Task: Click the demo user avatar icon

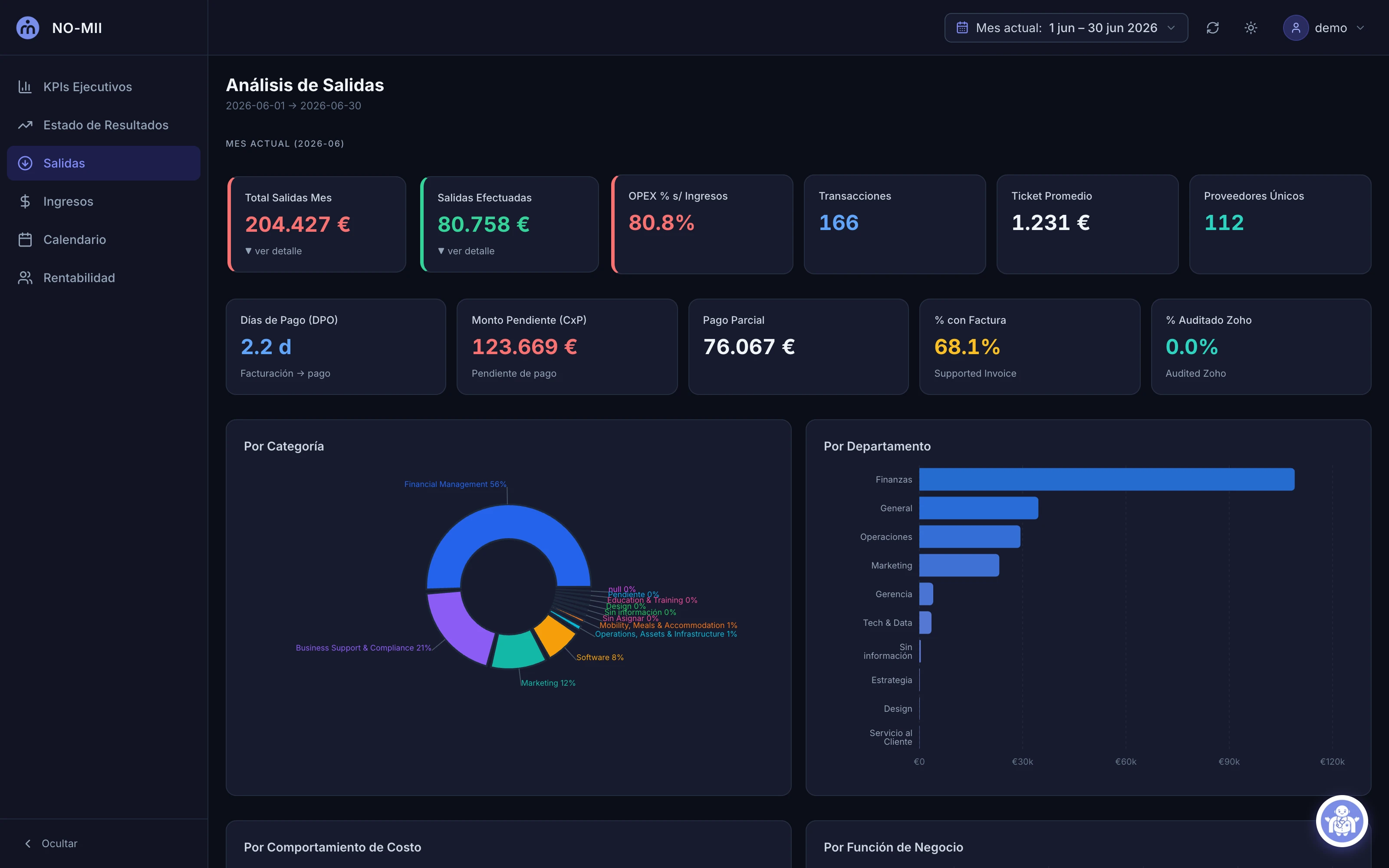Action: (x=1295, y=27)
